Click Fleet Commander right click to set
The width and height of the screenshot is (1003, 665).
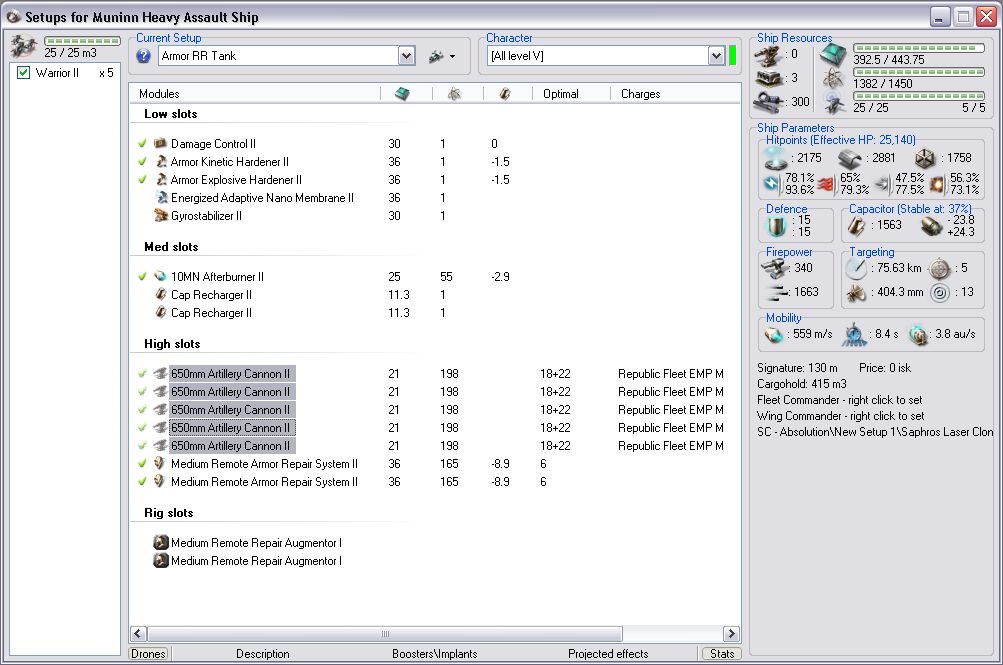(x=839, y=400)
